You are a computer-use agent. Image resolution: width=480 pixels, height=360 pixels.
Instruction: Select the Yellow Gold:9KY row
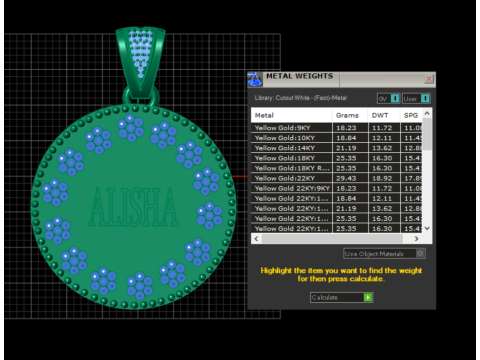click(336, 128)
